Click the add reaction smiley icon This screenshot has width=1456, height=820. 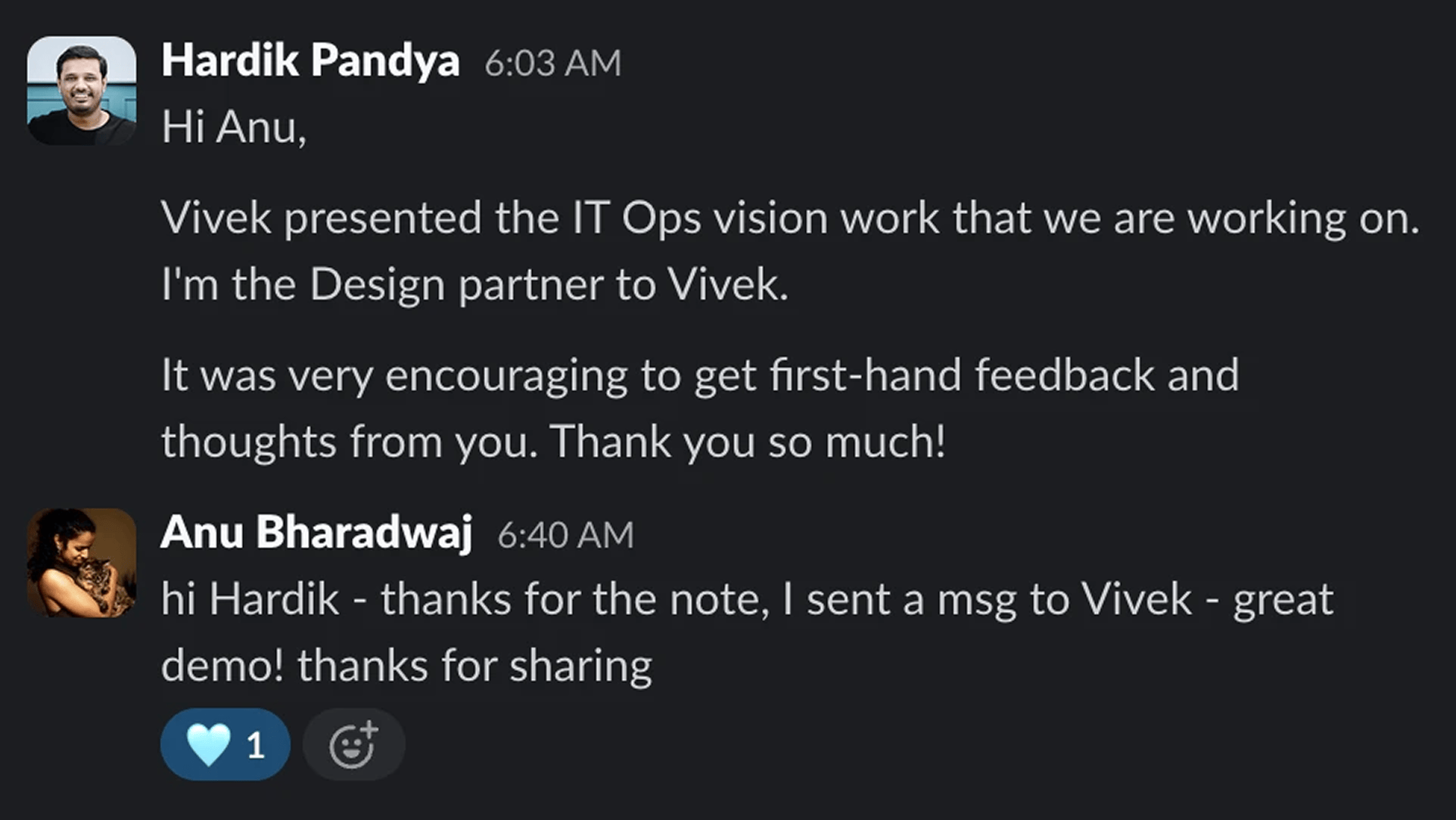[x=353, y=744]
